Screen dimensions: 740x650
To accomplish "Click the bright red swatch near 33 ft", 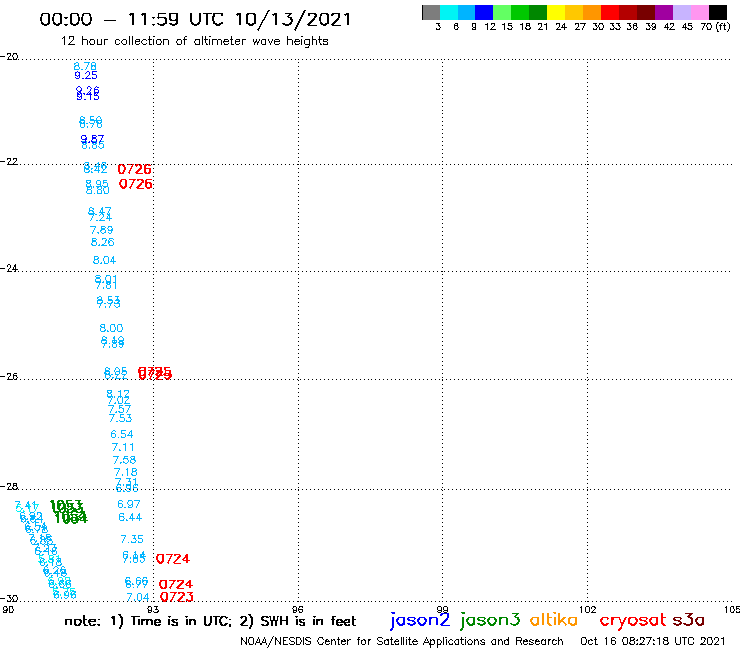I will pos(610,12).
